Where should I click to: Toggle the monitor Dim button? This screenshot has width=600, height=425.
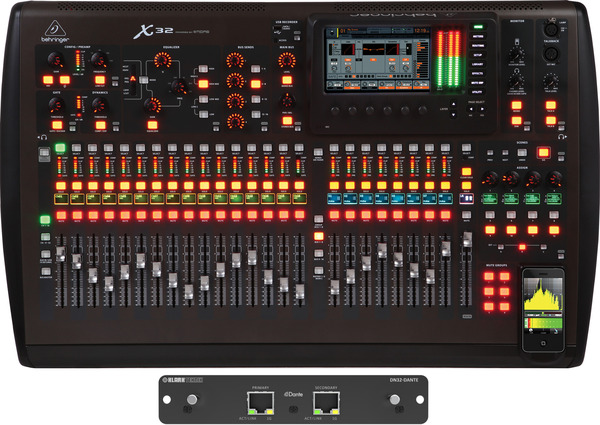click(517, 121)
